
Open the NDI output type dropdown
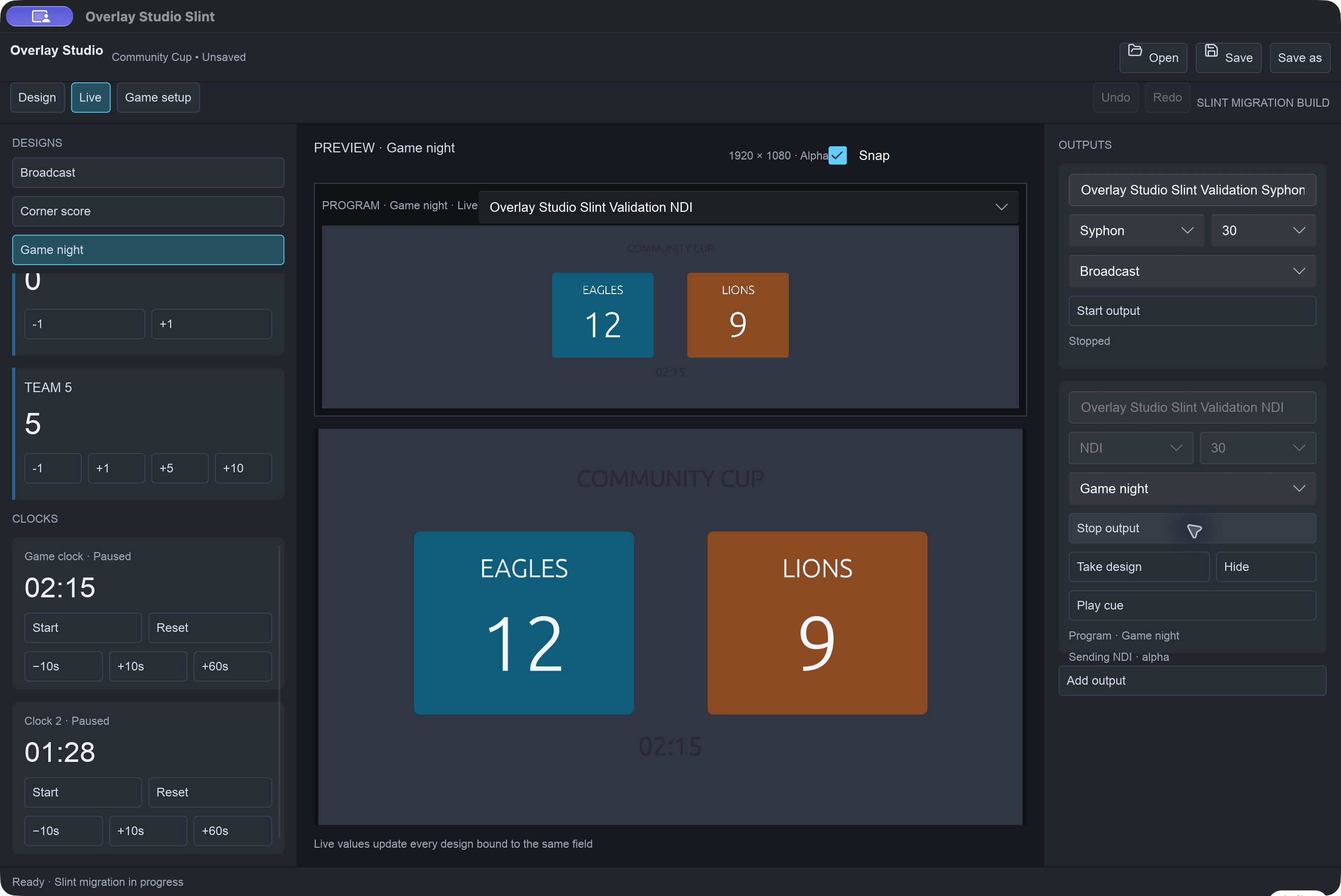point(1130,448)
